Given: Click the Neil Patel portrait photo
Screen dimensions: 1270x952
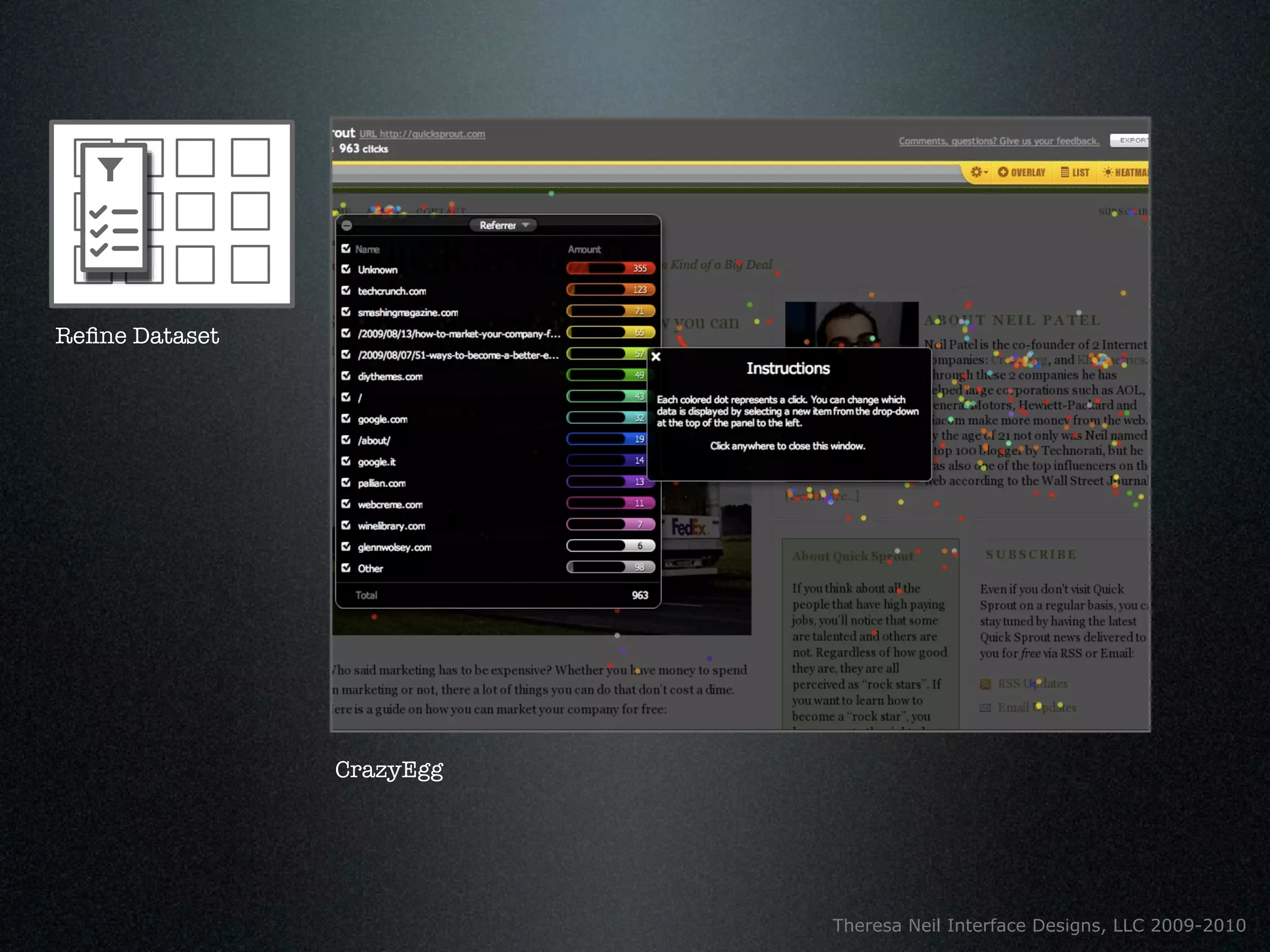Looking at the screenshot, I should coord(851,325).
